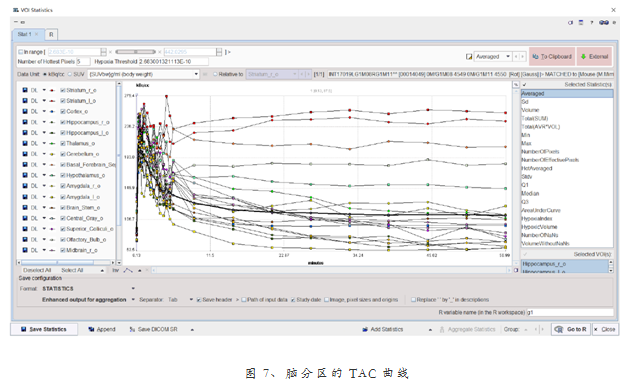
Task: Click the range slider next to In range
Action: click(135, 52)
